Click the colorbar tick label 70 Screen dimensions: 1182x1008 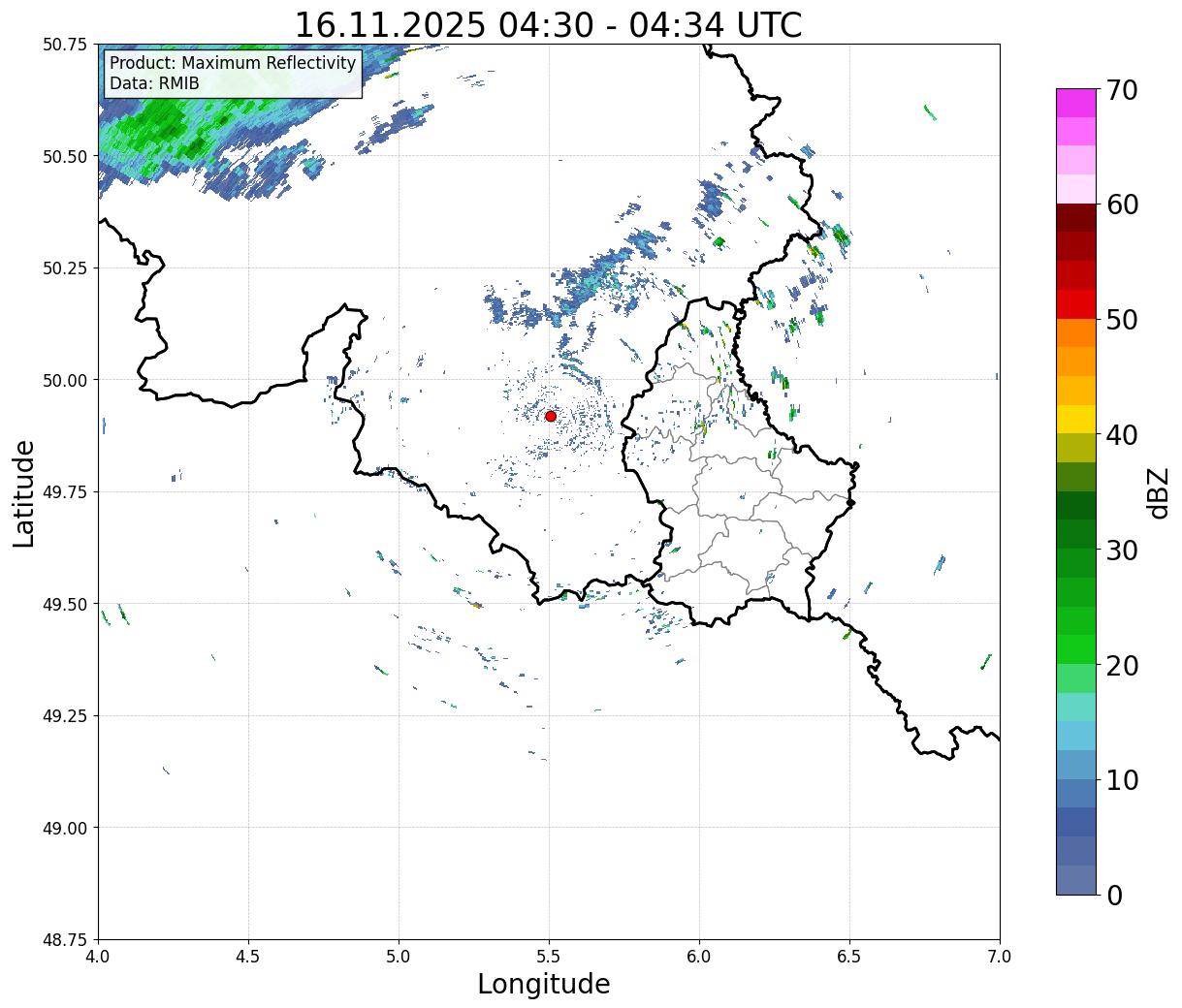pyautogui.click(x=1121, y=89)
